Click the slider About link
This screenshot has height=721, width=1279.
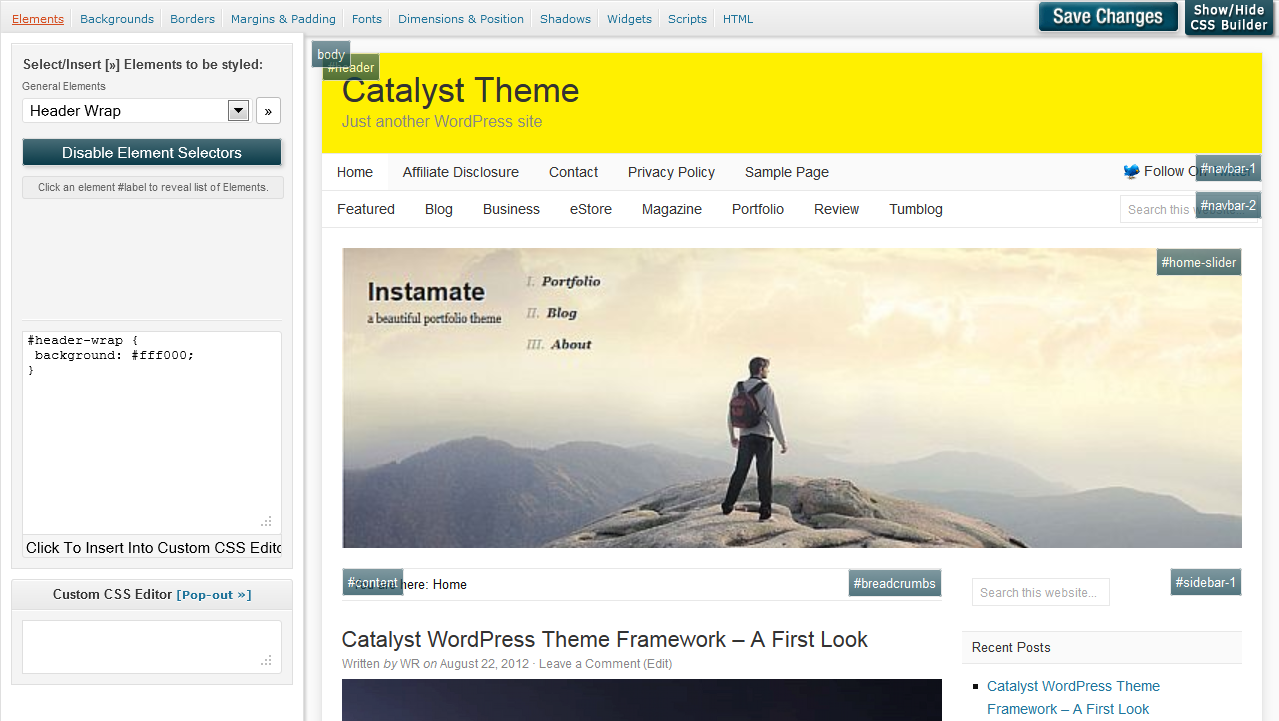pyautogui.click(x=571, y=344)
